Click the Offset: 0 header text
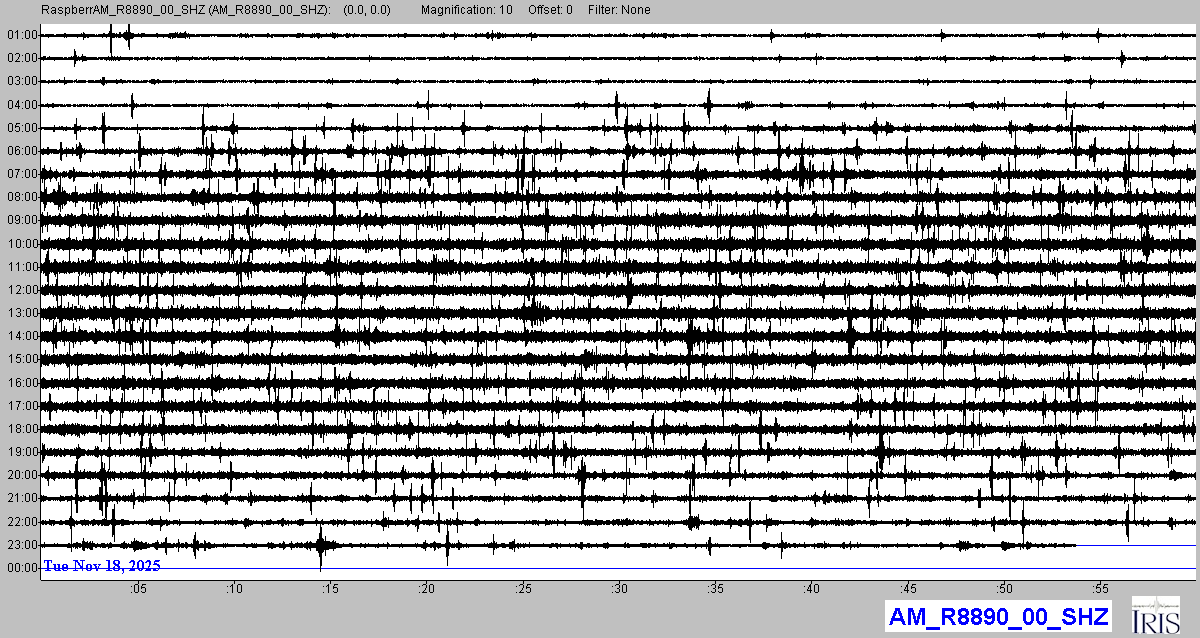The width and height of the screenshot is (1200, 638). [x=552, y=10]
